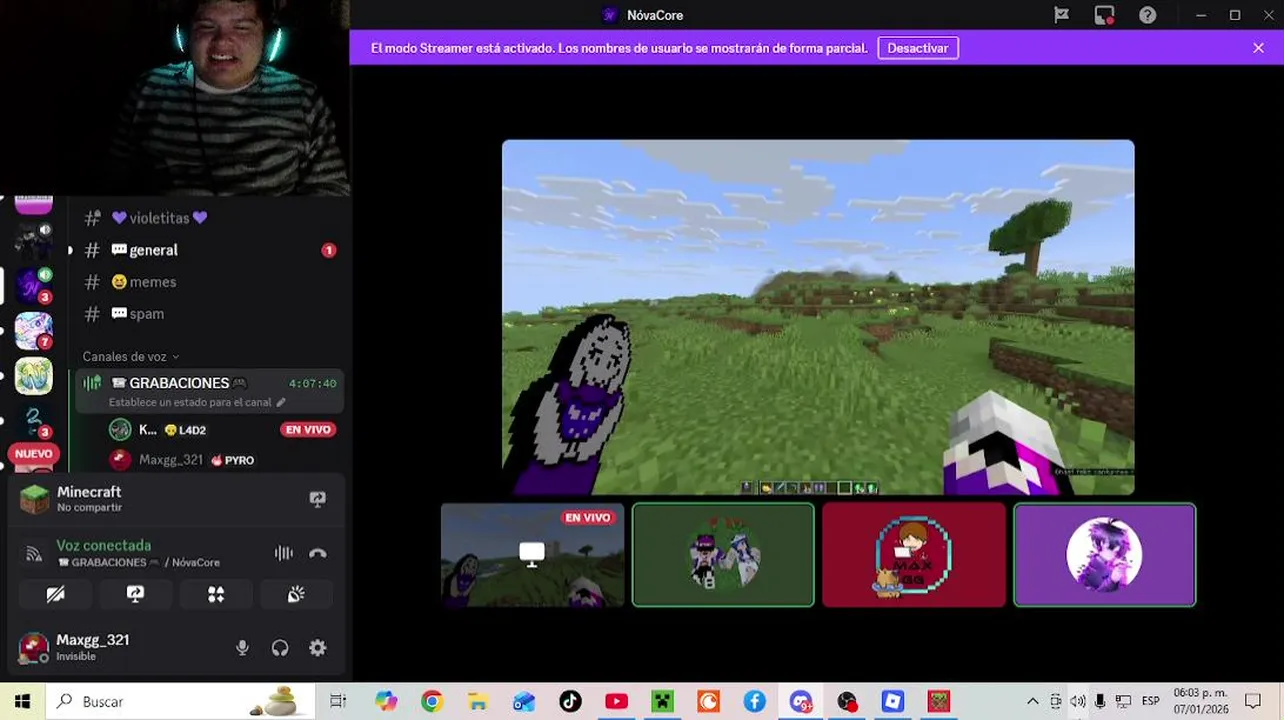
Task: Open the inbox icon in title bar
Action: 1105,15
